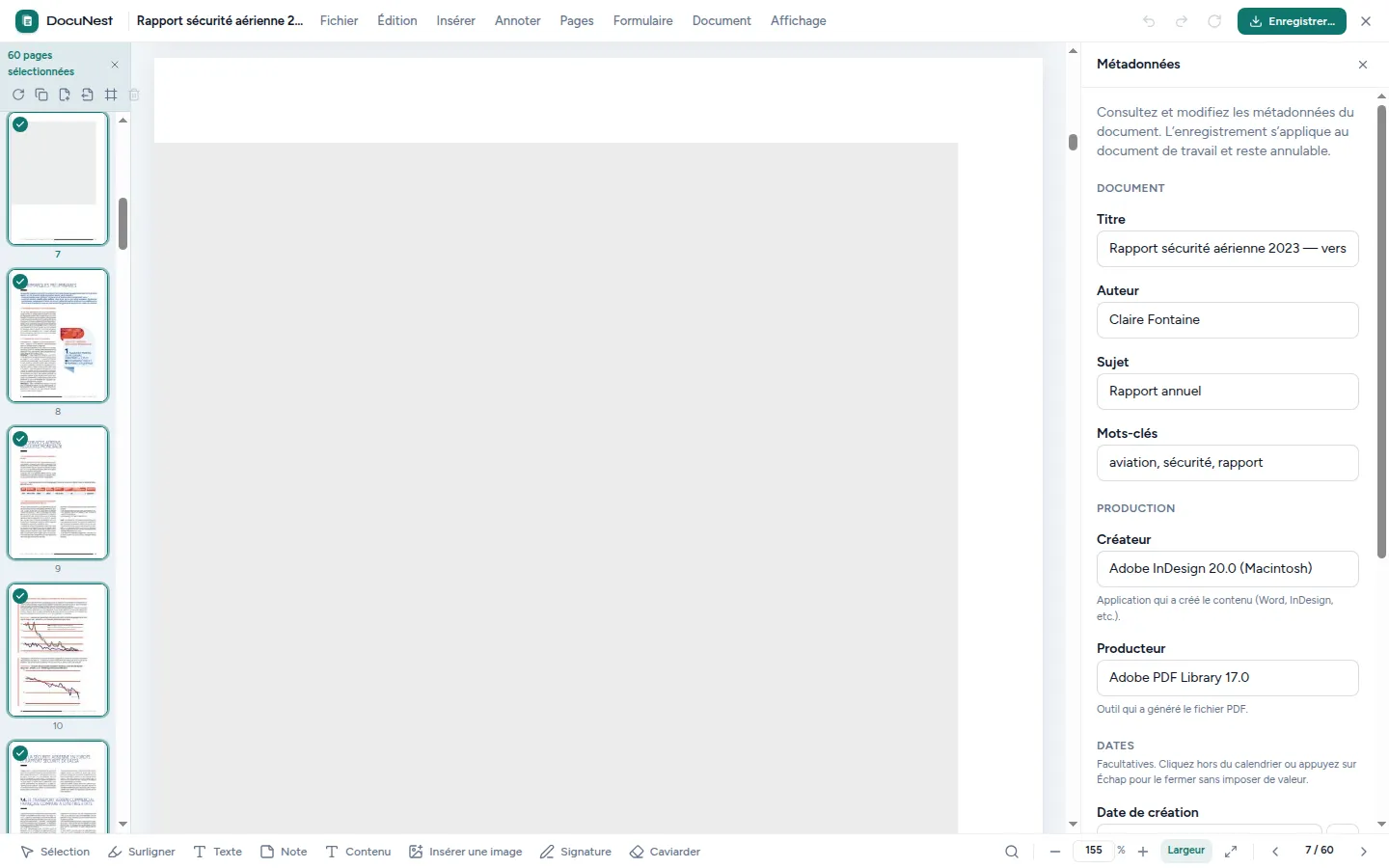The width and height of the screenshot is (1389, 868).
Task: Open the Formulaire menu
Action: tap(643, 20)
